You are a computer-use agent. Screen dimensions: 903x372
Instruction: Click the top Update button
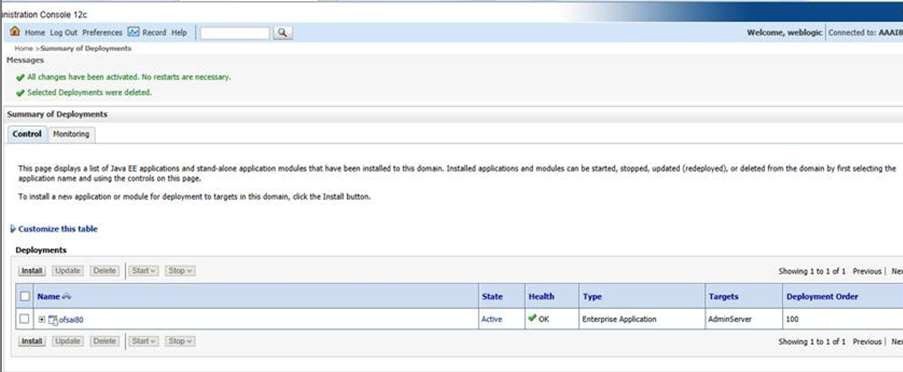[68, 271]
